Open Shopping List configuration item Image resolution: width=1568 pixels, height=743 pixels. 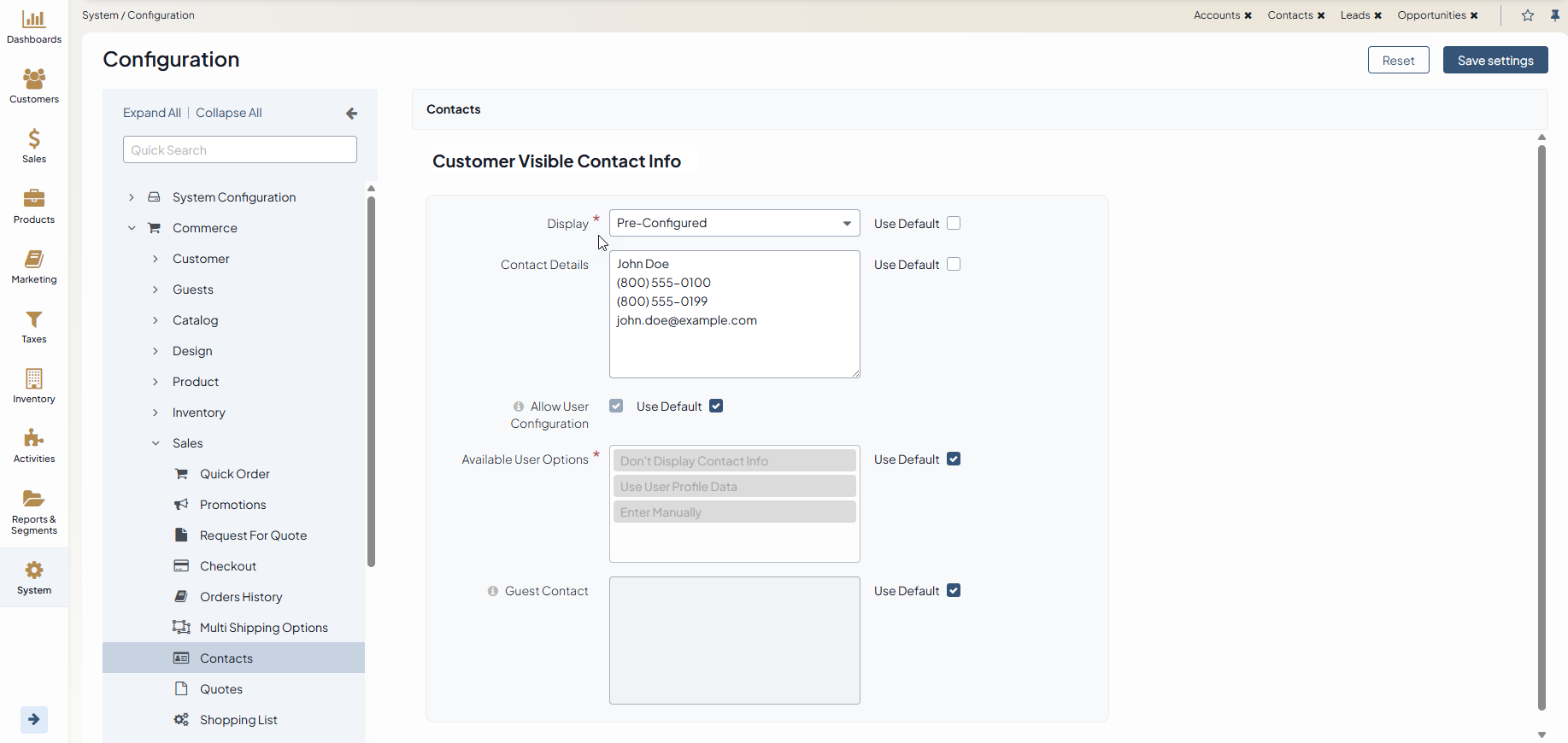tap(238, 720)
